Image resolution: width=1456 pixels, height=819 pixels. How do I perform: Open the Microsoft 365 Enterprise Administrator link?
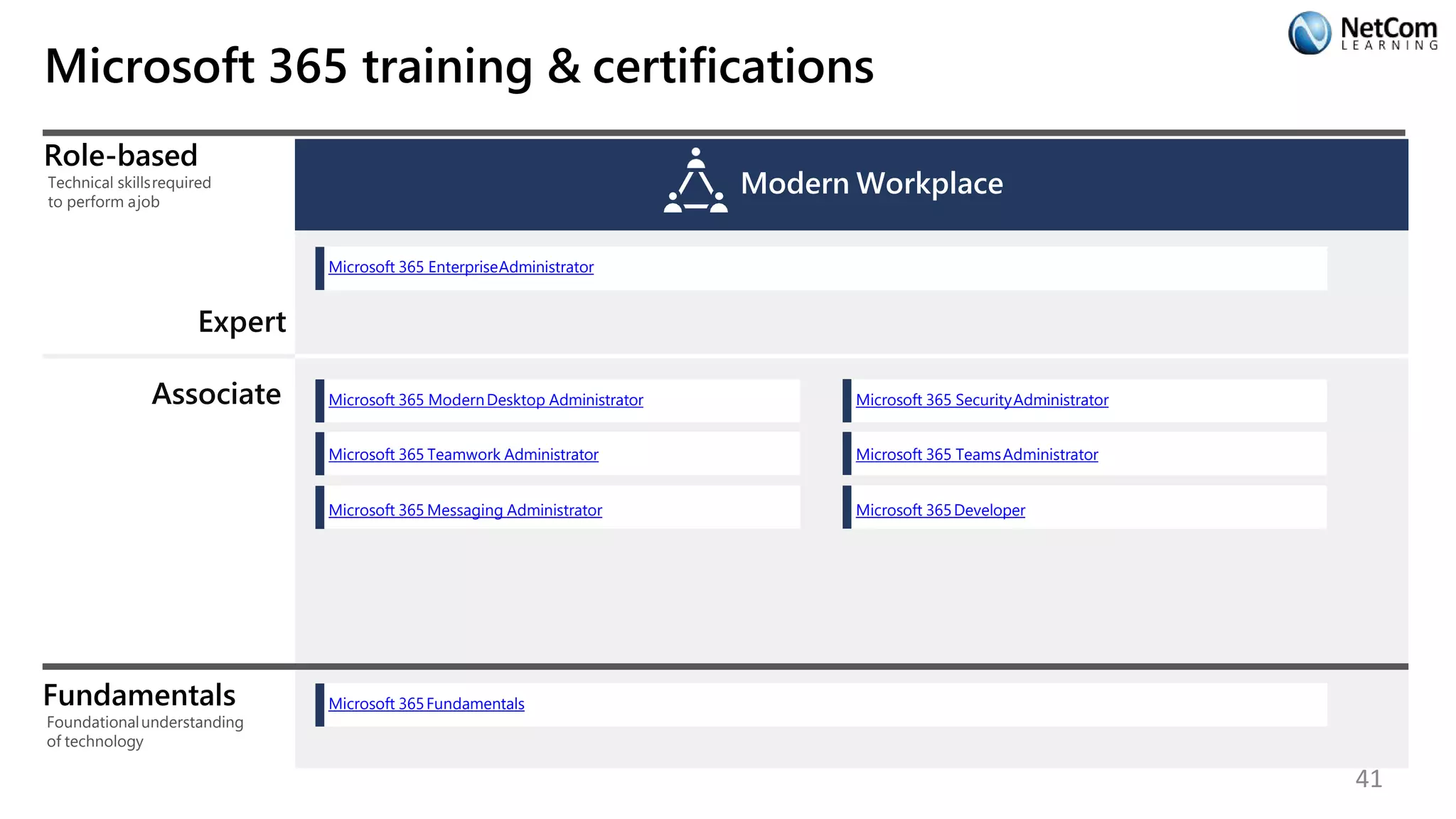(461, 267)
